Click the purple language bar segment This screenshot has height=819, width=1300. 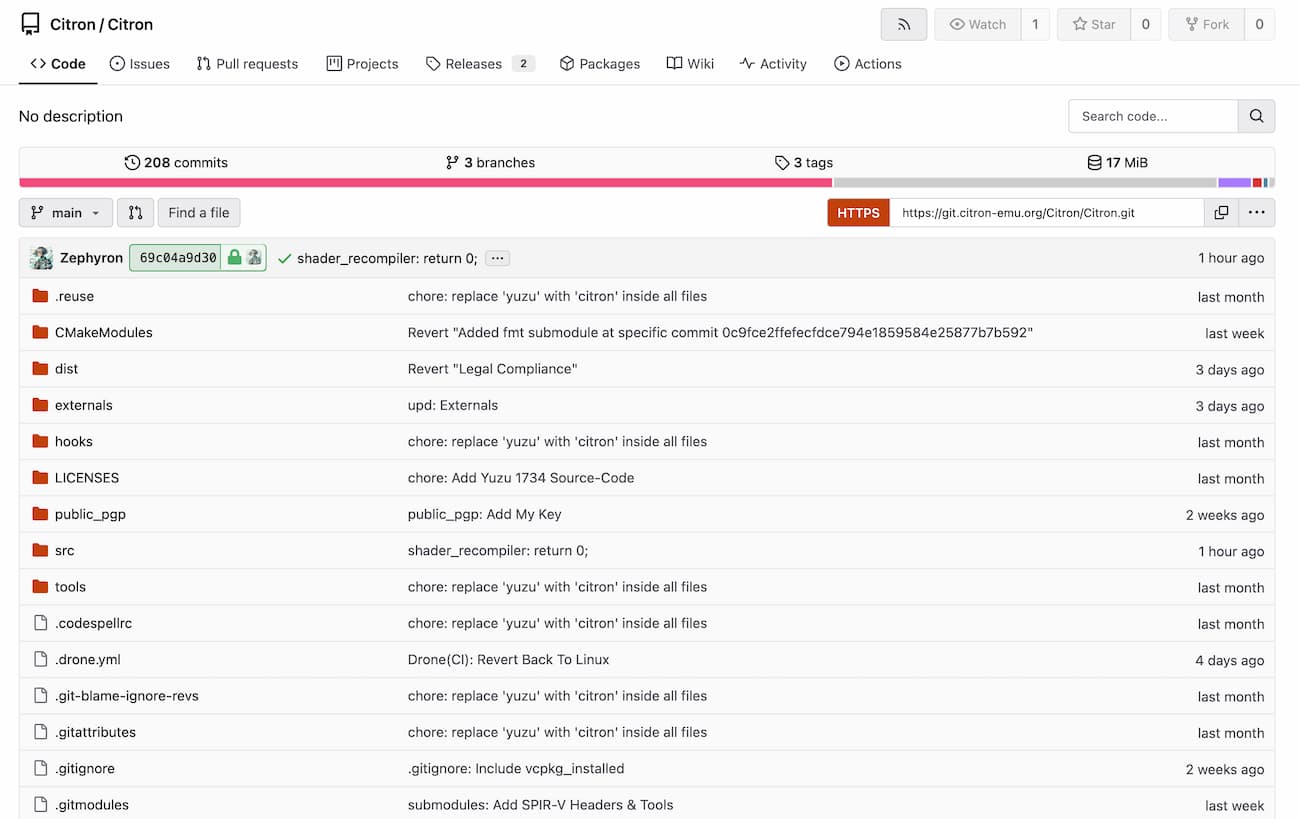click(1234, 183)
